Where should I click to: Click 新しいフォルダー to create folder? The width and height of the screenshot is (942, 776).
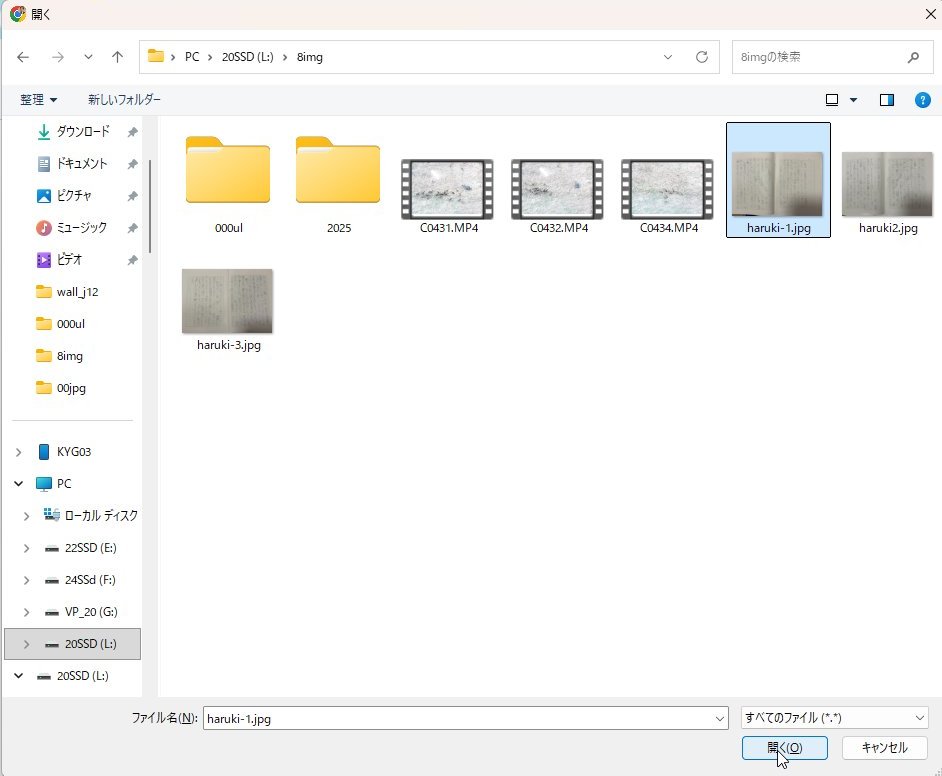(x=124, y=100)
